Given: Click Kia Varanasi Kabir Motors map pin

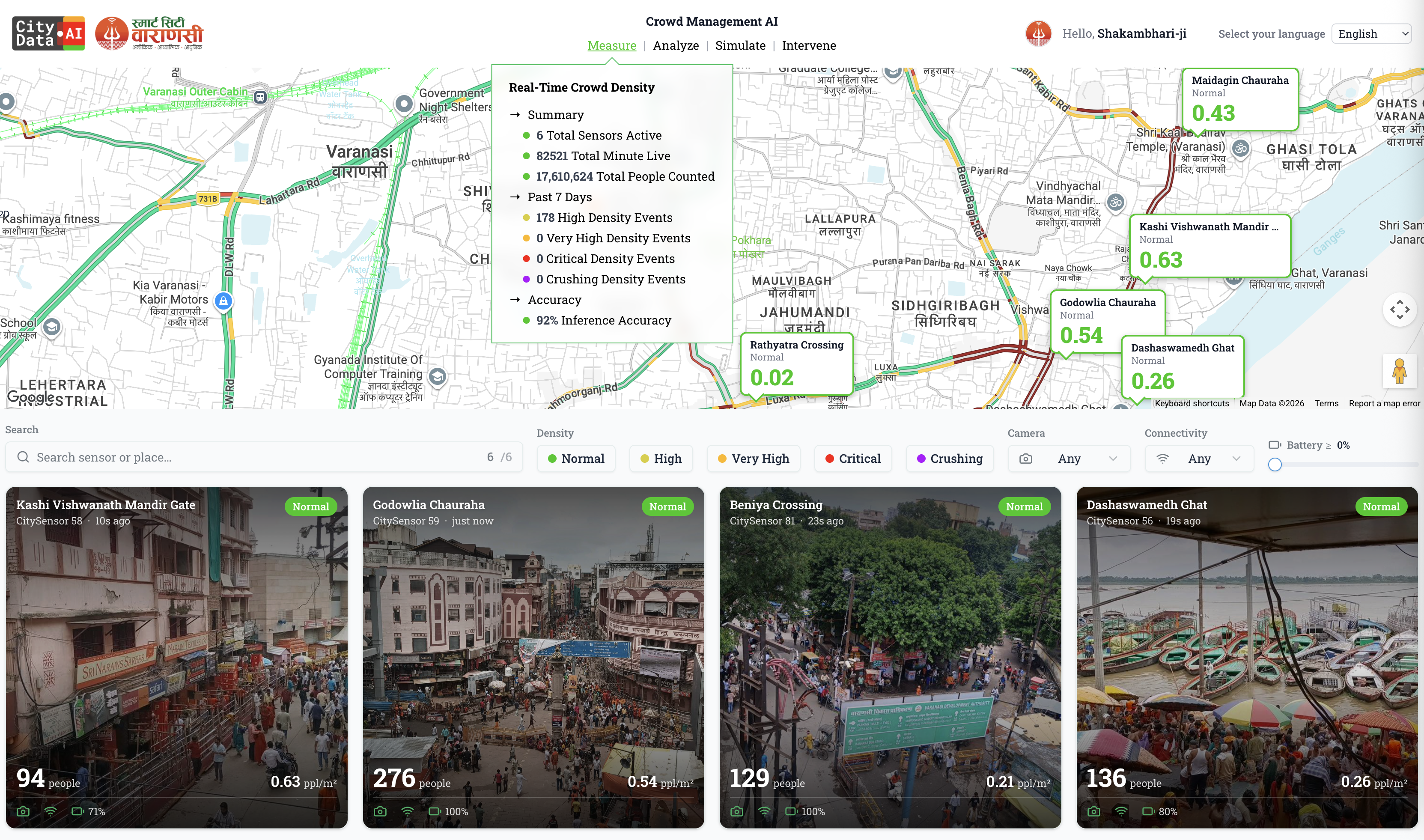Looking at the screenshot, I should click(223, 301).
